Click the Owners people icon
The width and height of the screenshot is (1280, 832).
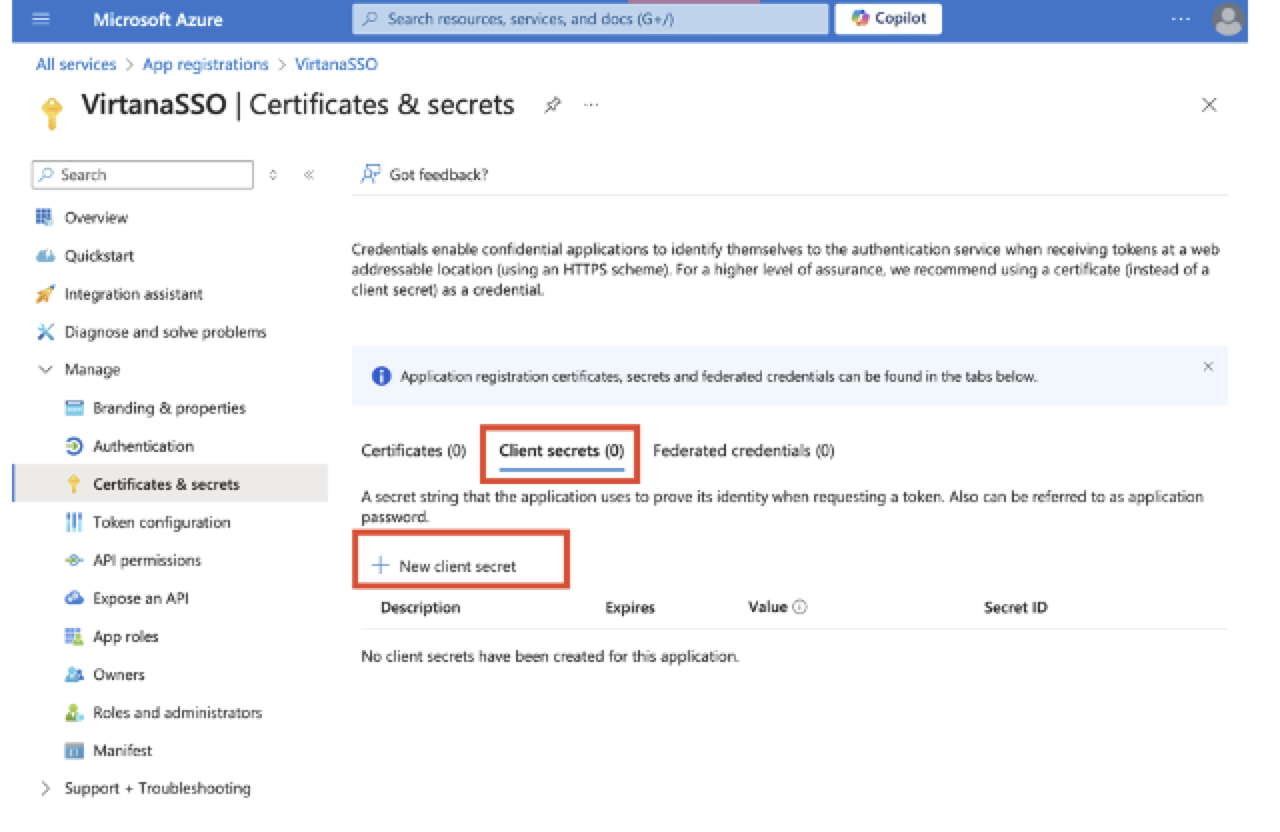coord(74,675)
